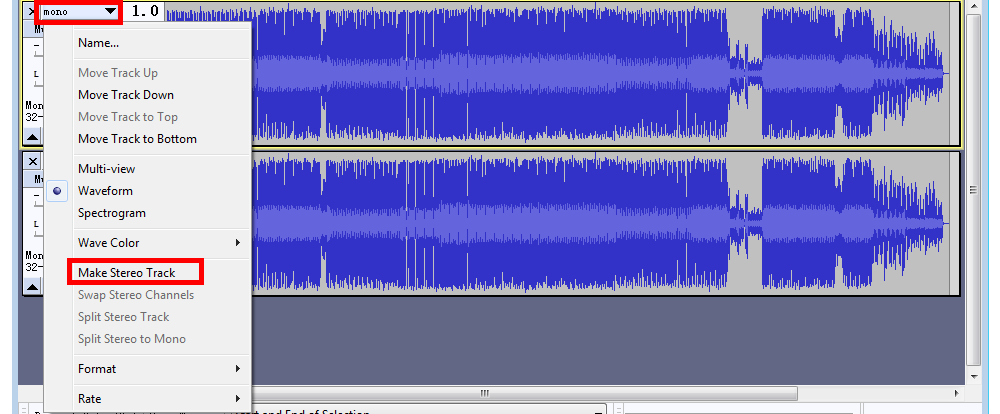Image resolution: width=1000 pixels, height=414 pixels.
Task: Collapse the second track with its arrow button
Action: pos(33,286)
